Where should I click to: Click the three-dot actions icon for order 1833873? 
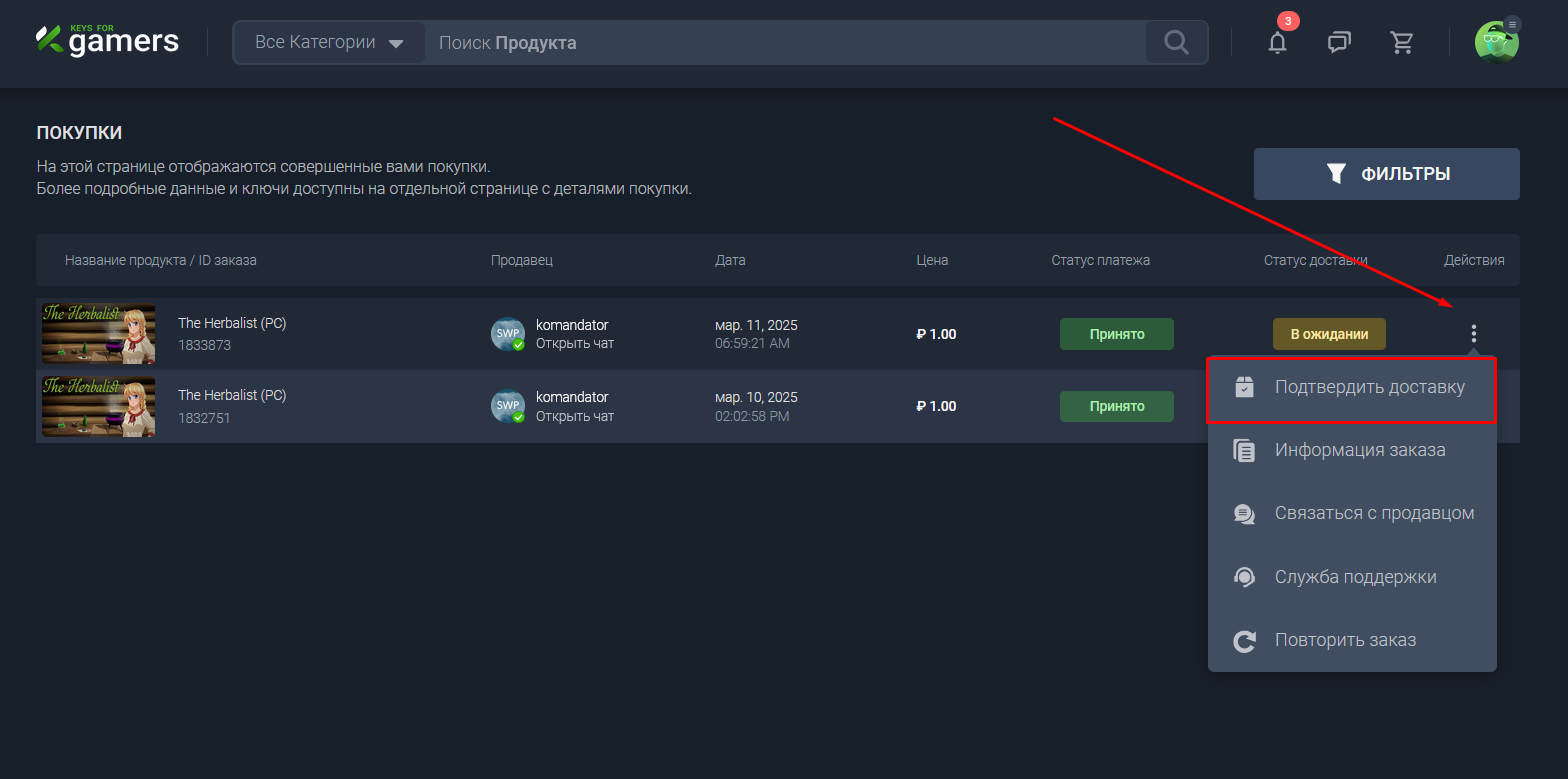[1473, 334]
